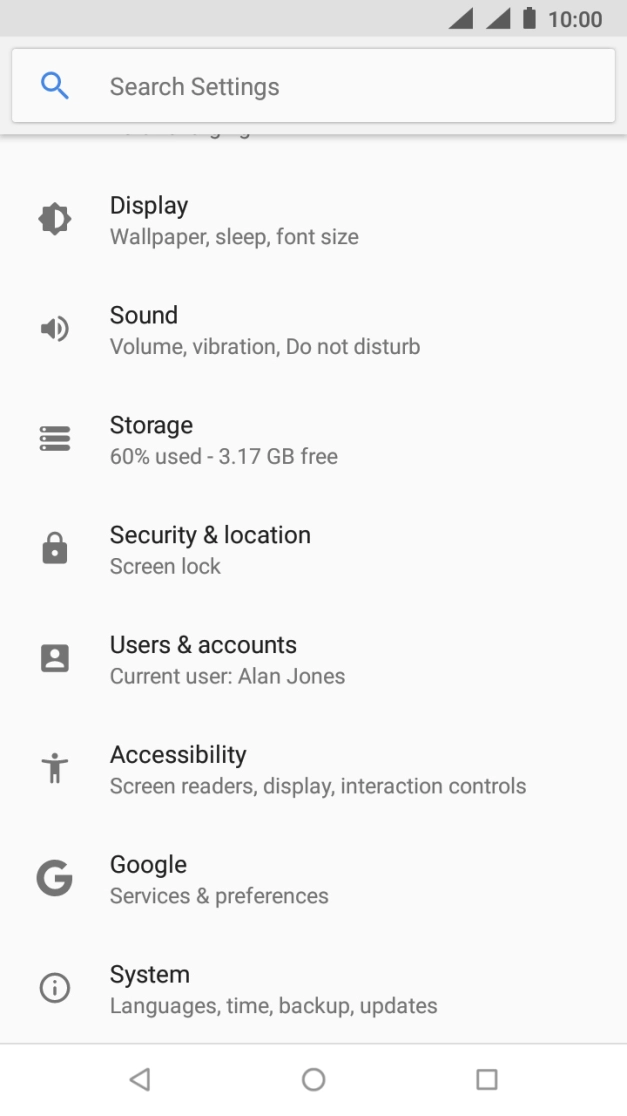The width and height of the screenshot is (627, 1116).
Task: Tap the System info icon
Action: coord(54,989)
